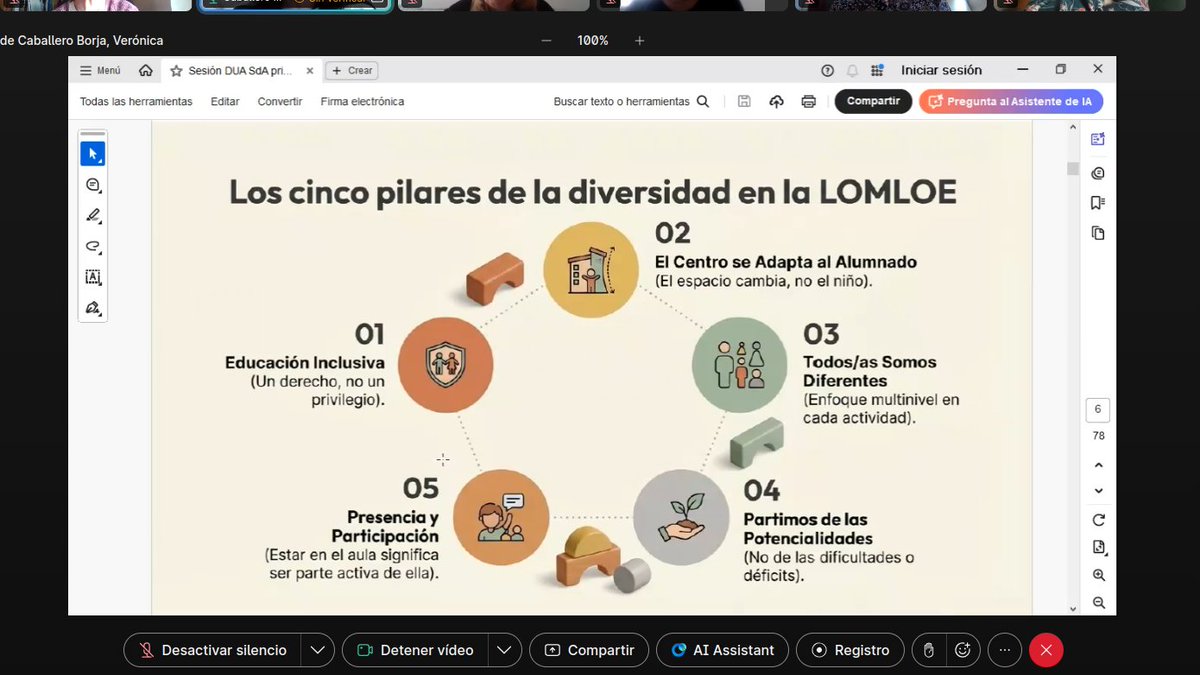This screenshot has width=1200, height=675.
Task: Star the Sesión DUA SdA tab
Action: 177,71
